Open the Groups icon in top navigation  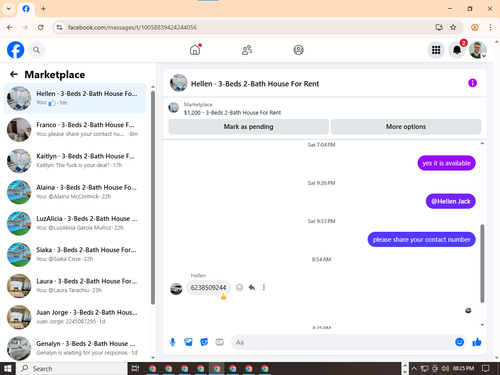point(298,50)
